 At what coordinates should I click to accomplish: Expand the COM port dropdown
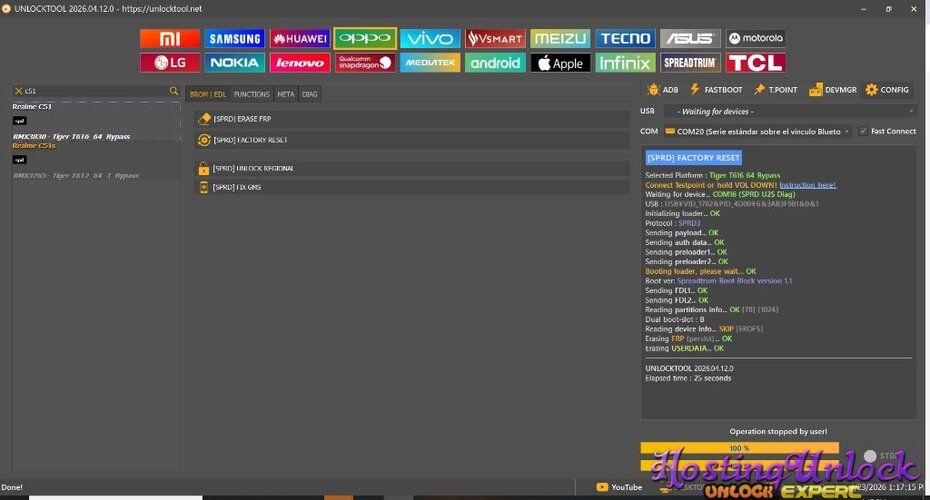pyautogui.click(x=757, y=132)
